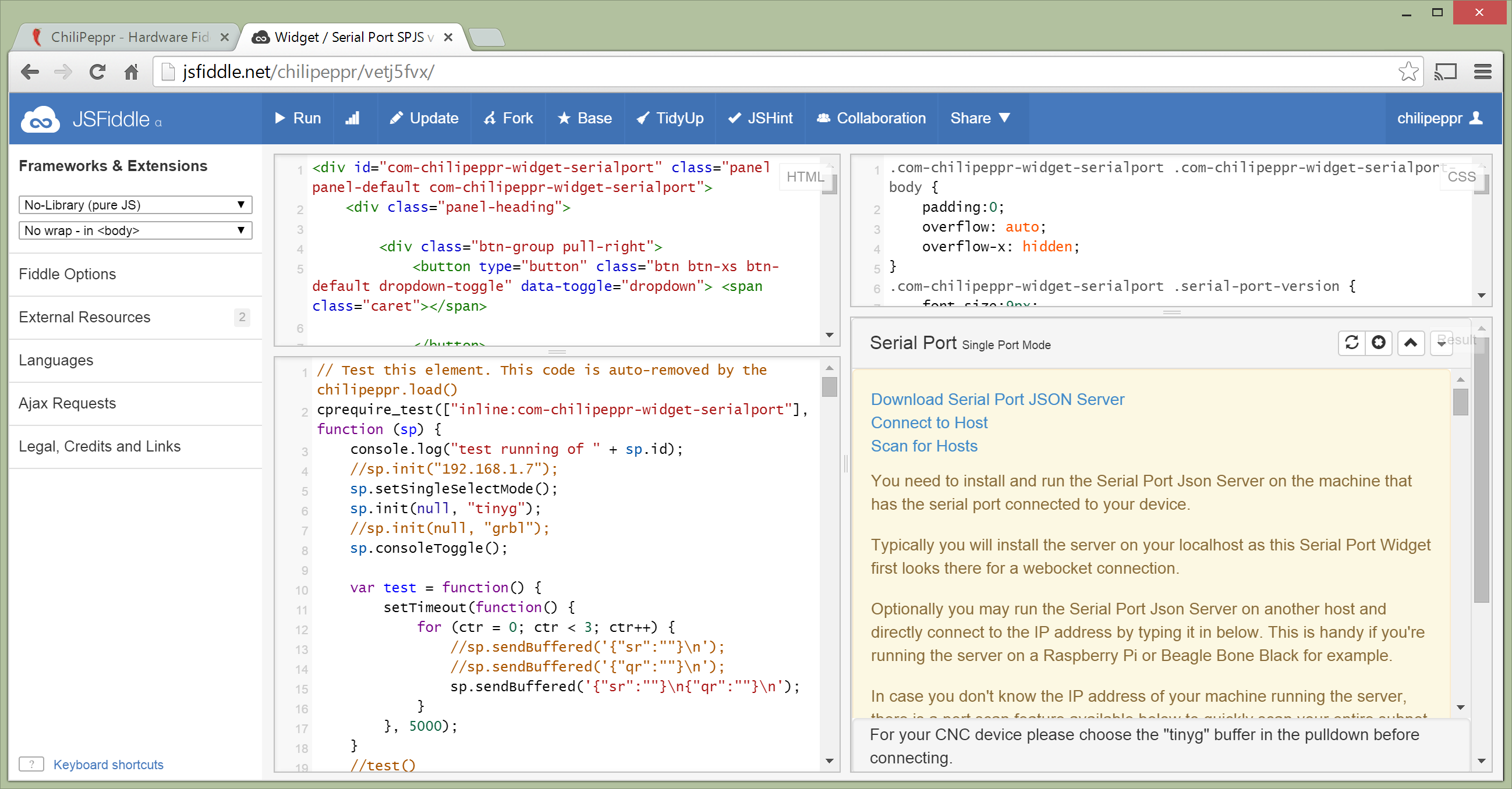Switch to the ChiliPeppr Hardware Fiddle tab
The height and width of the screenshot is (789, 1512).
[x=129, y=37]
